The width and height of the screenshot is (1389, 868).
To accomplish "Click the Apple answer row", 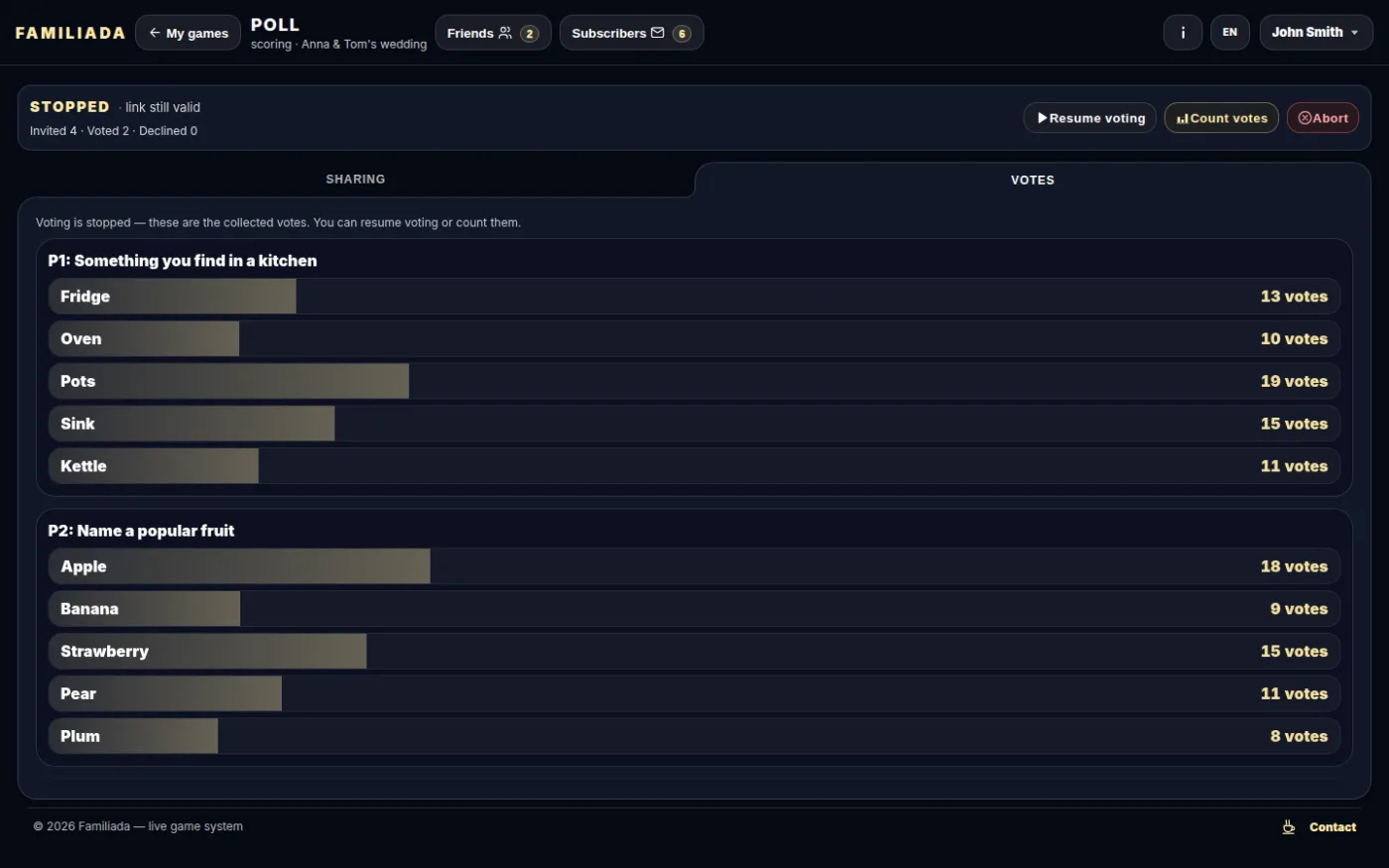I will click(x=694, y=566).
